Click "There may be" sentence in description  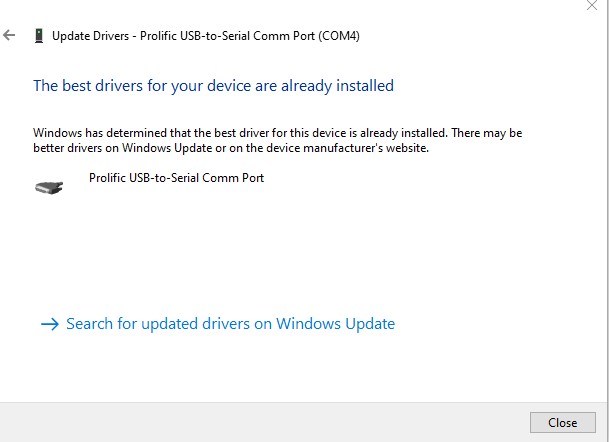(x=487, y=133)
